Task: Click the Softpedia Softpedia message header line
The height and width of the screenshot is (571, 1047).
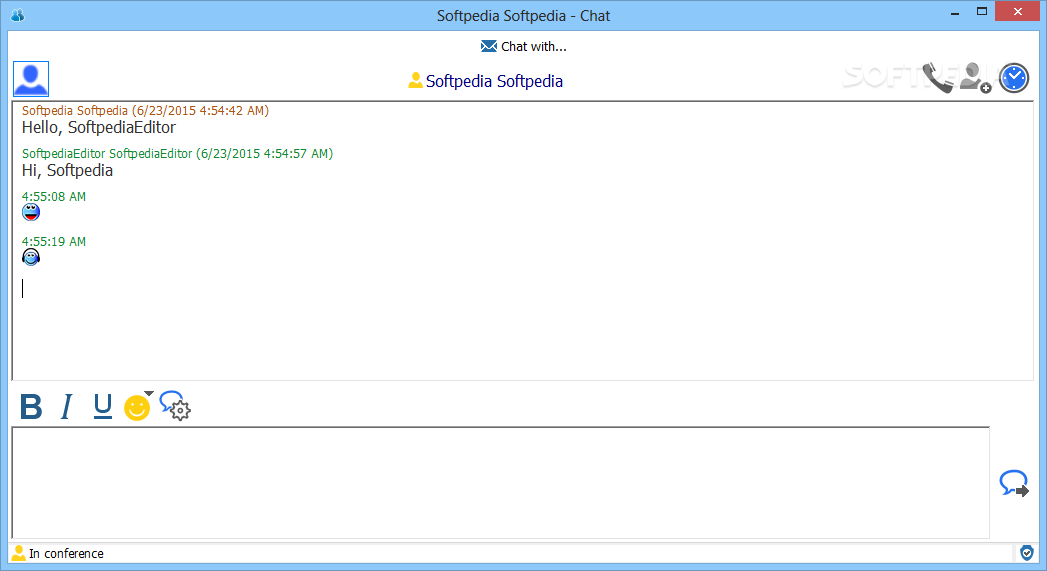Action: click(x=146, y=110)
